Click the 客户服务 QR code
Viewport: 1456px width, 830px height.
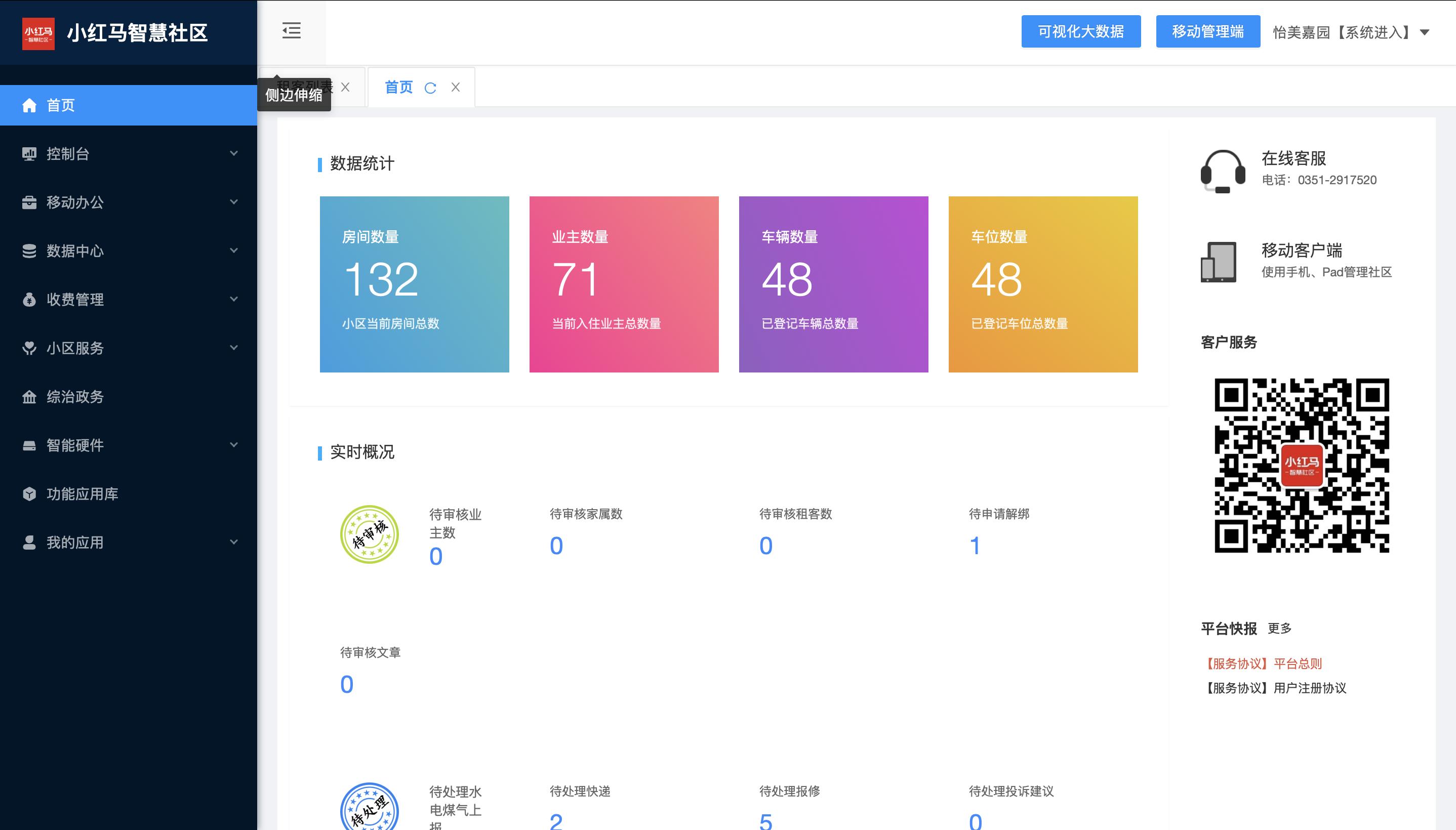coord(1302,465)
